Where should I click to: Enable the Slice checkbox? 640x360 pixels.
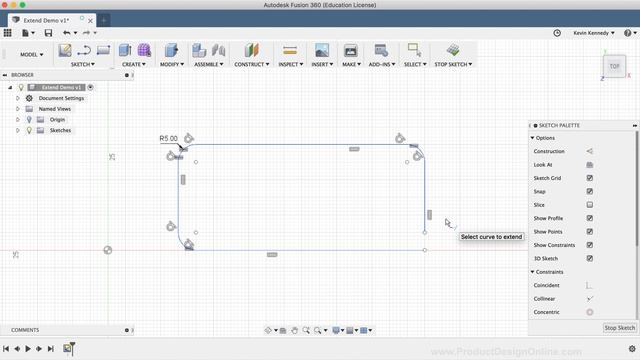coord(589,205)
